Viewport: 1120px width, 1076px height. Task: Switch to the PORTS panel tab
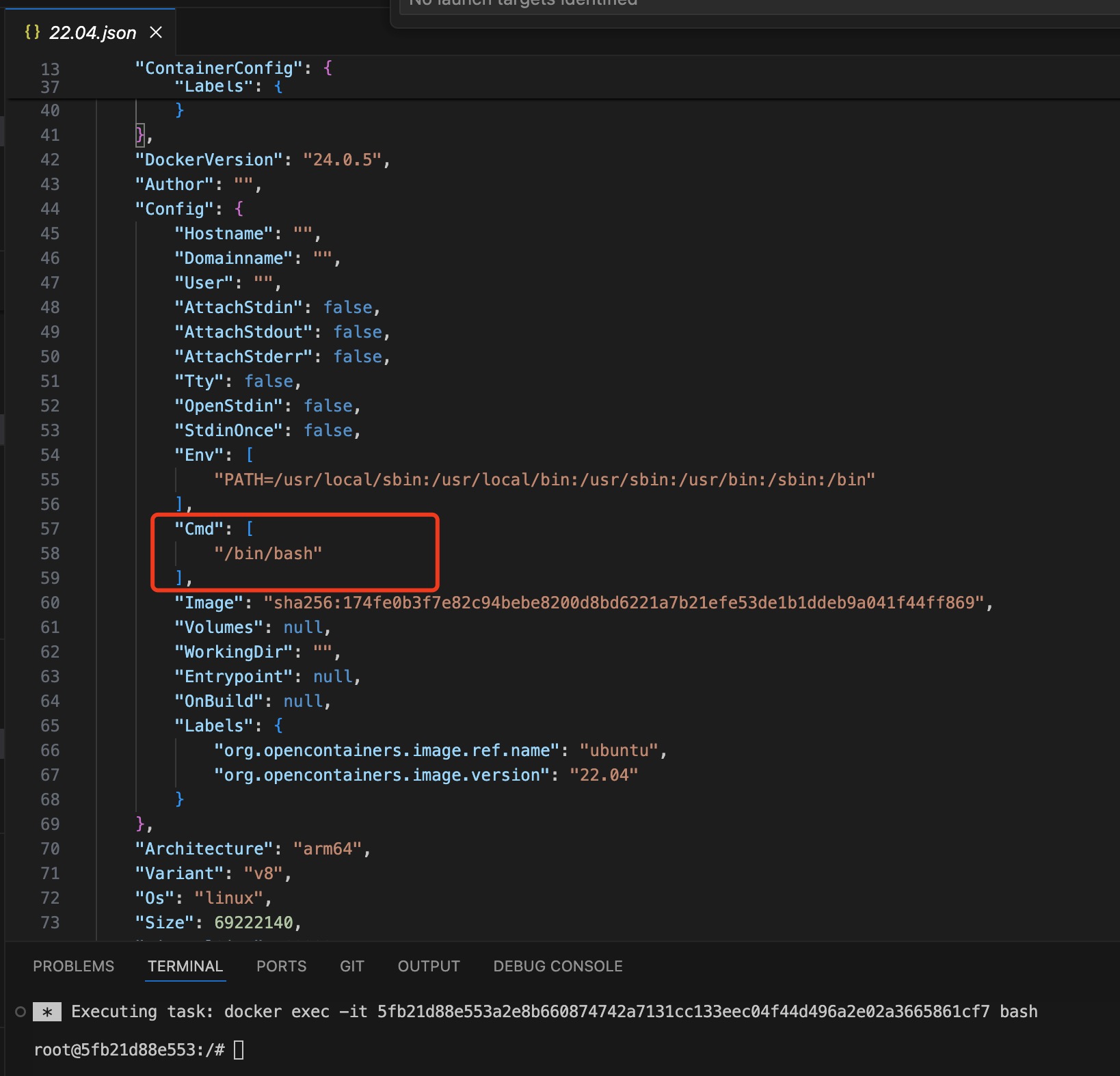281,966
